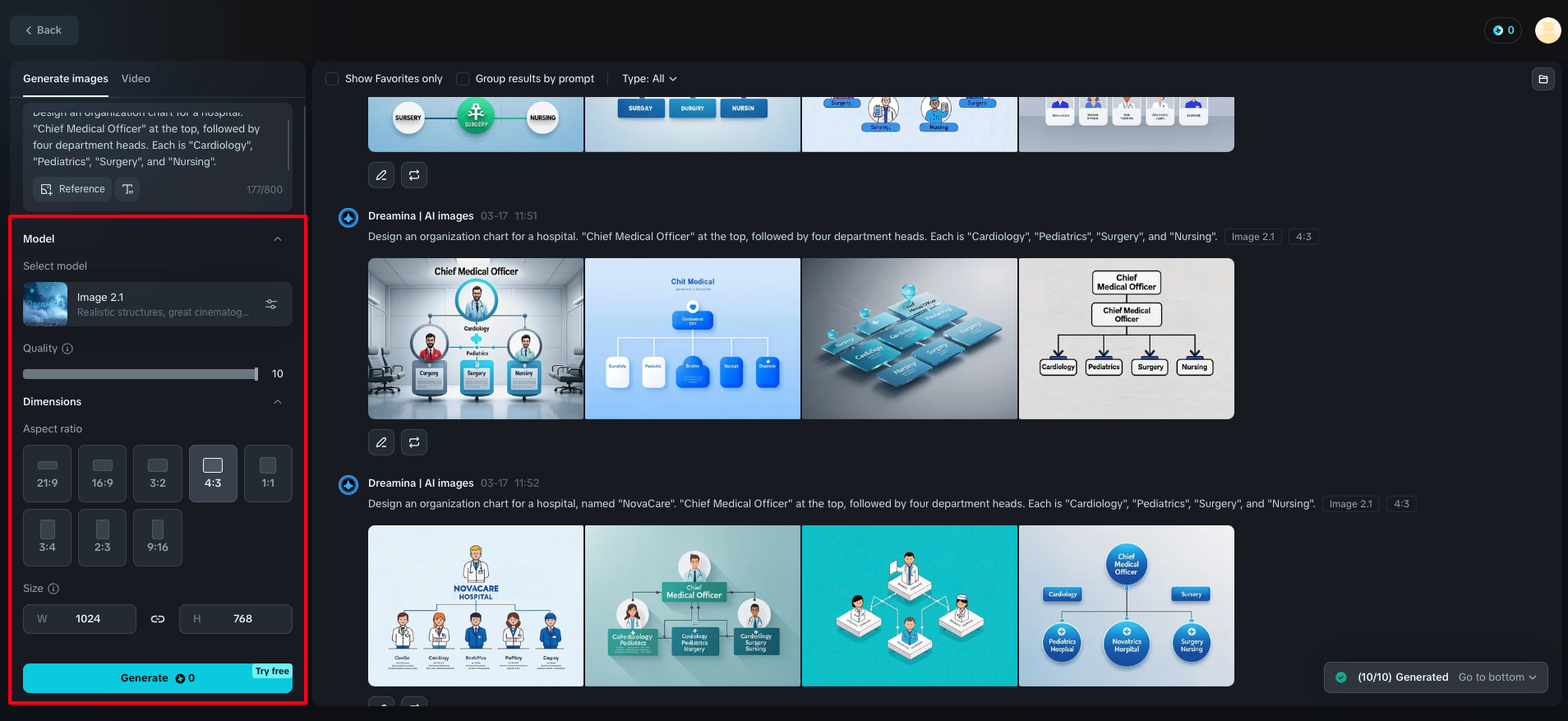
Task: Open the blue circles Chief Medical Officer image
Action: tap(1127, 606)
